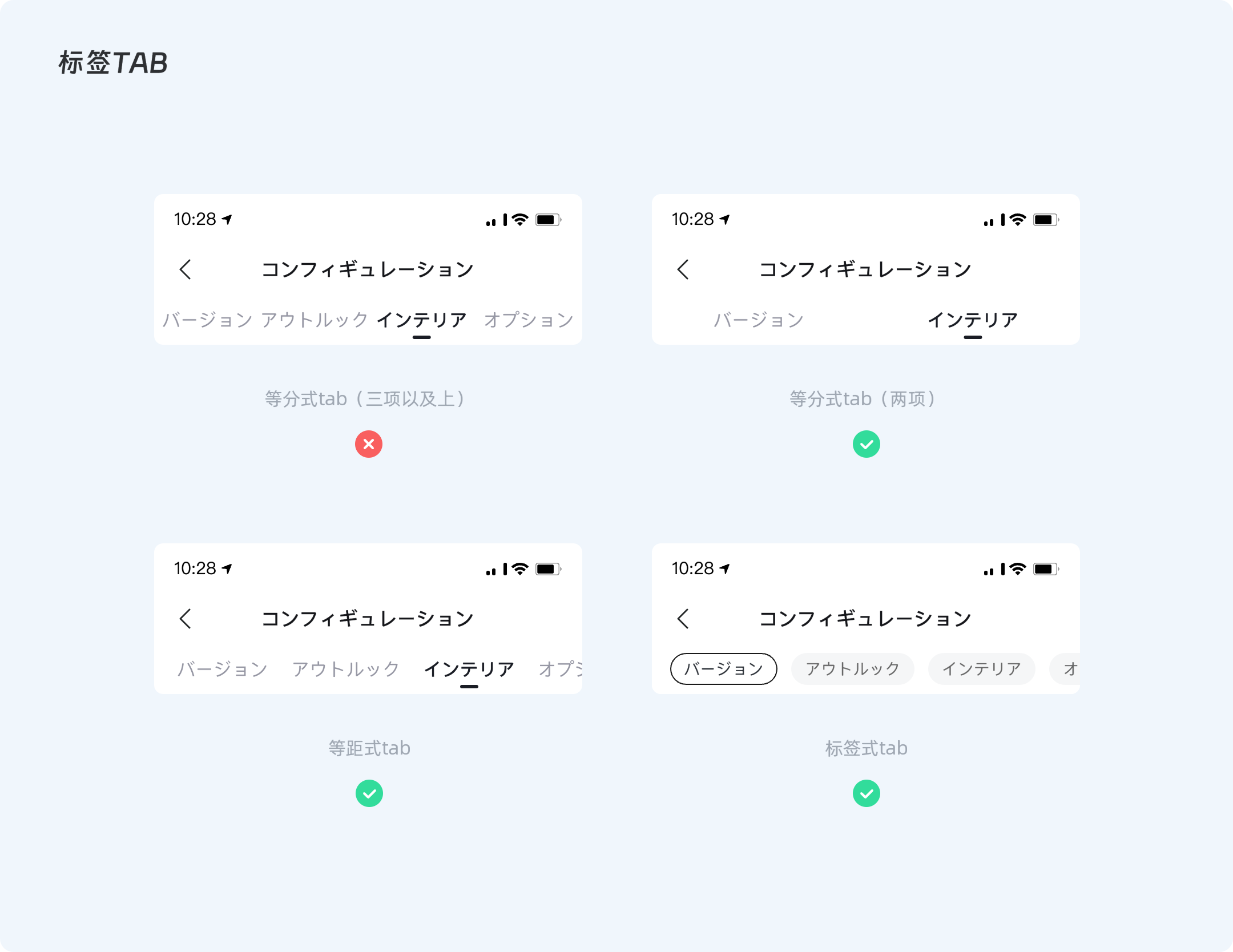Click the wifi icon in the top-left mockup
1233x952 pixels.
[520, 220]
